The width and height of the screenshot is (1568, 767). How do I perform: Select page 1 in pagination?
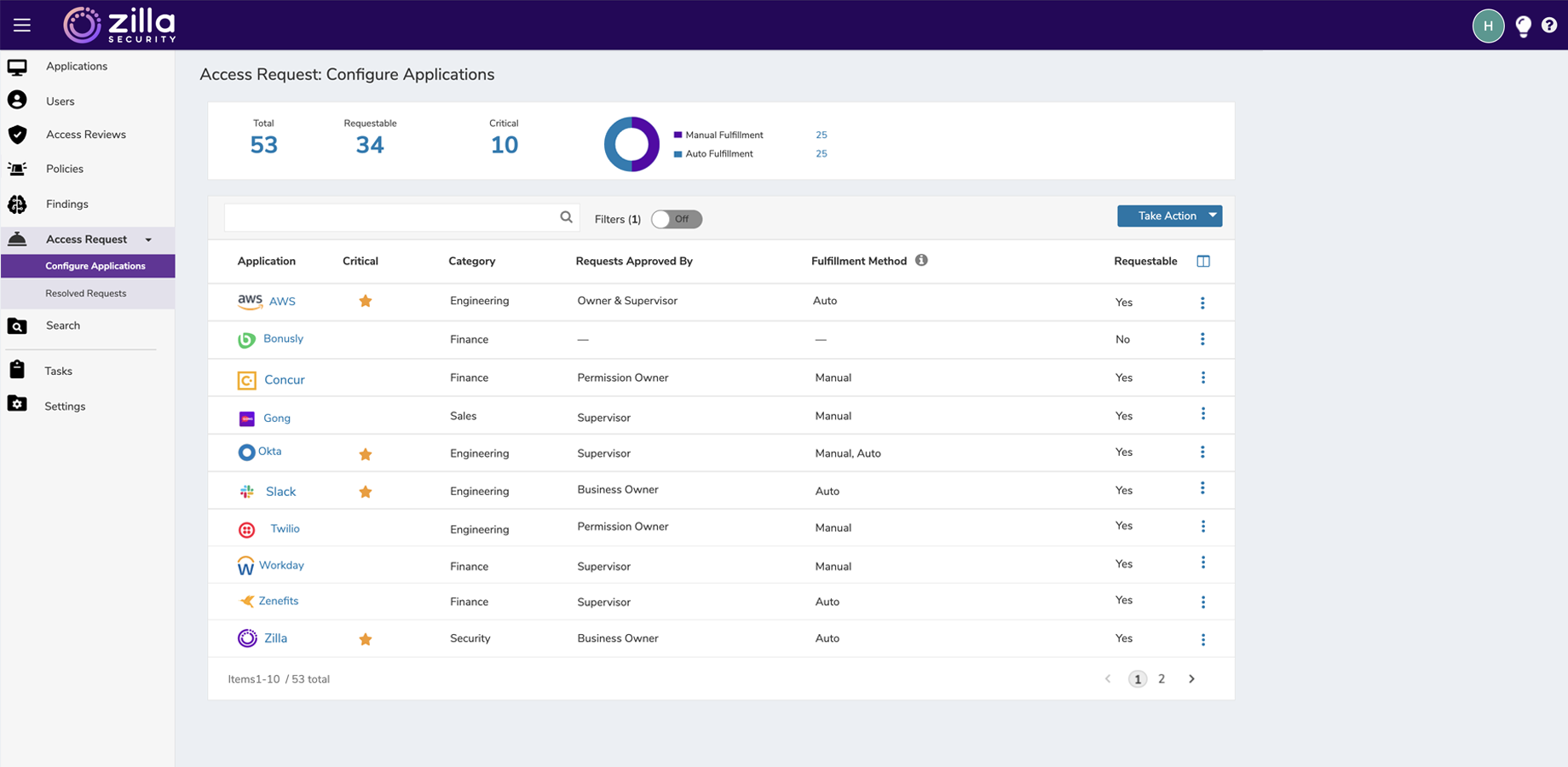[1138, 679]
